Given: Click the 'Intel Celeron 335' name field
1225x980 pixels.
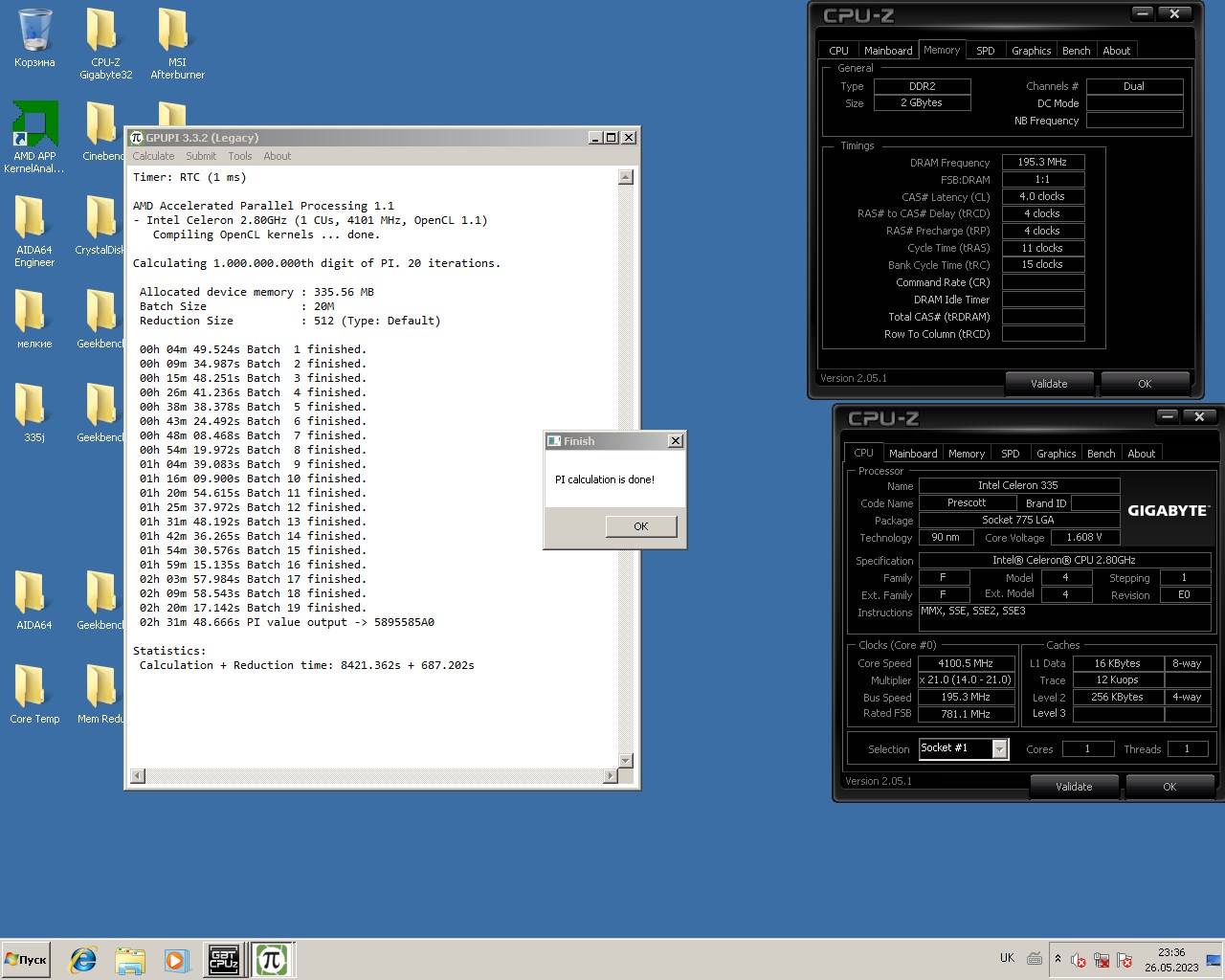Looking at the screenshot, I should pos(1019,485).
